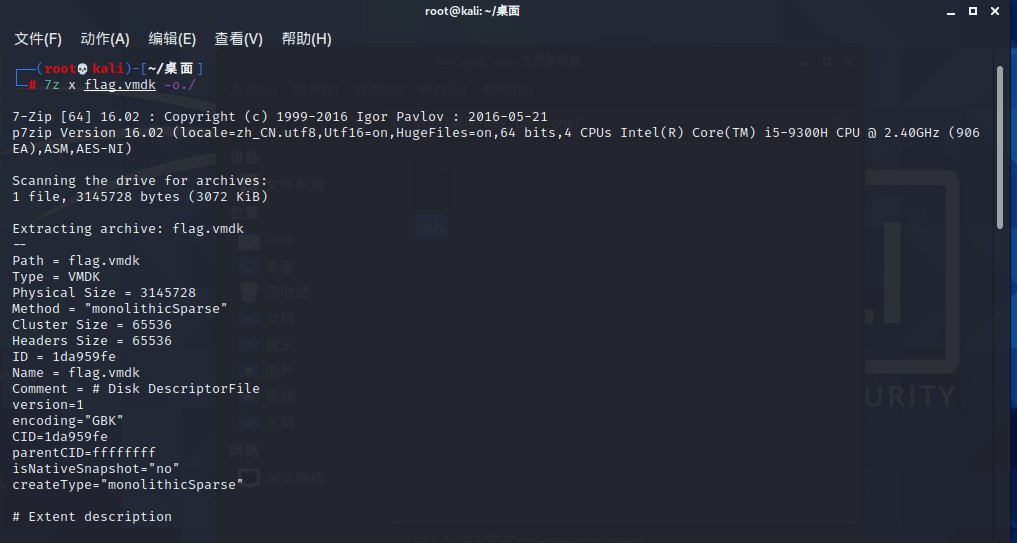Click the underlined flag.vmdk in the command
Screen dimensions: 1017x543
pyautogui.click(x=120, y=85)
